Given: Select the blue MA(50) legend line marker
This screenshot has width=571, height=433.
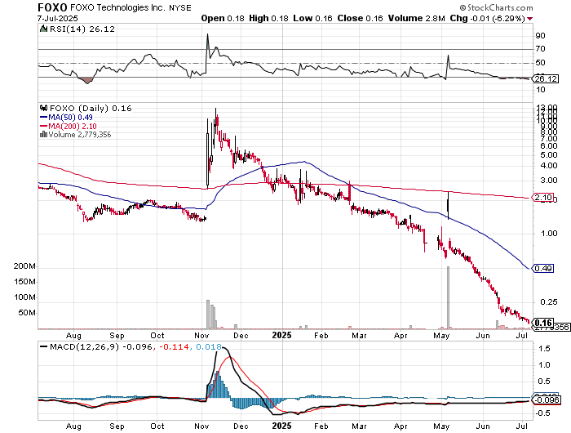Looking at the screenshot, I should (44, 117).
